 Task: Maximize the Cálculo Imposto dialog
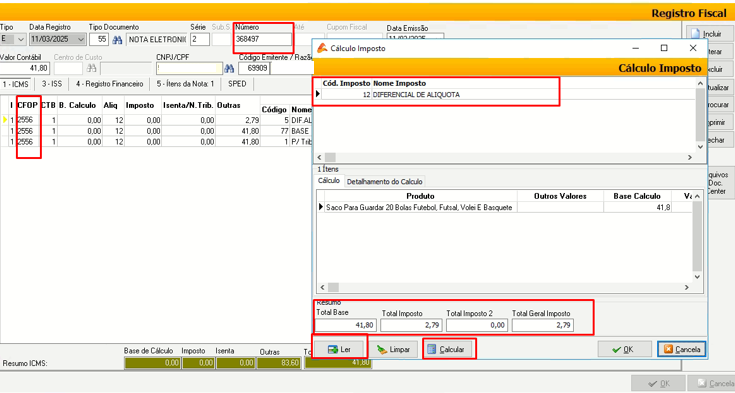click(x=664, y=48)
